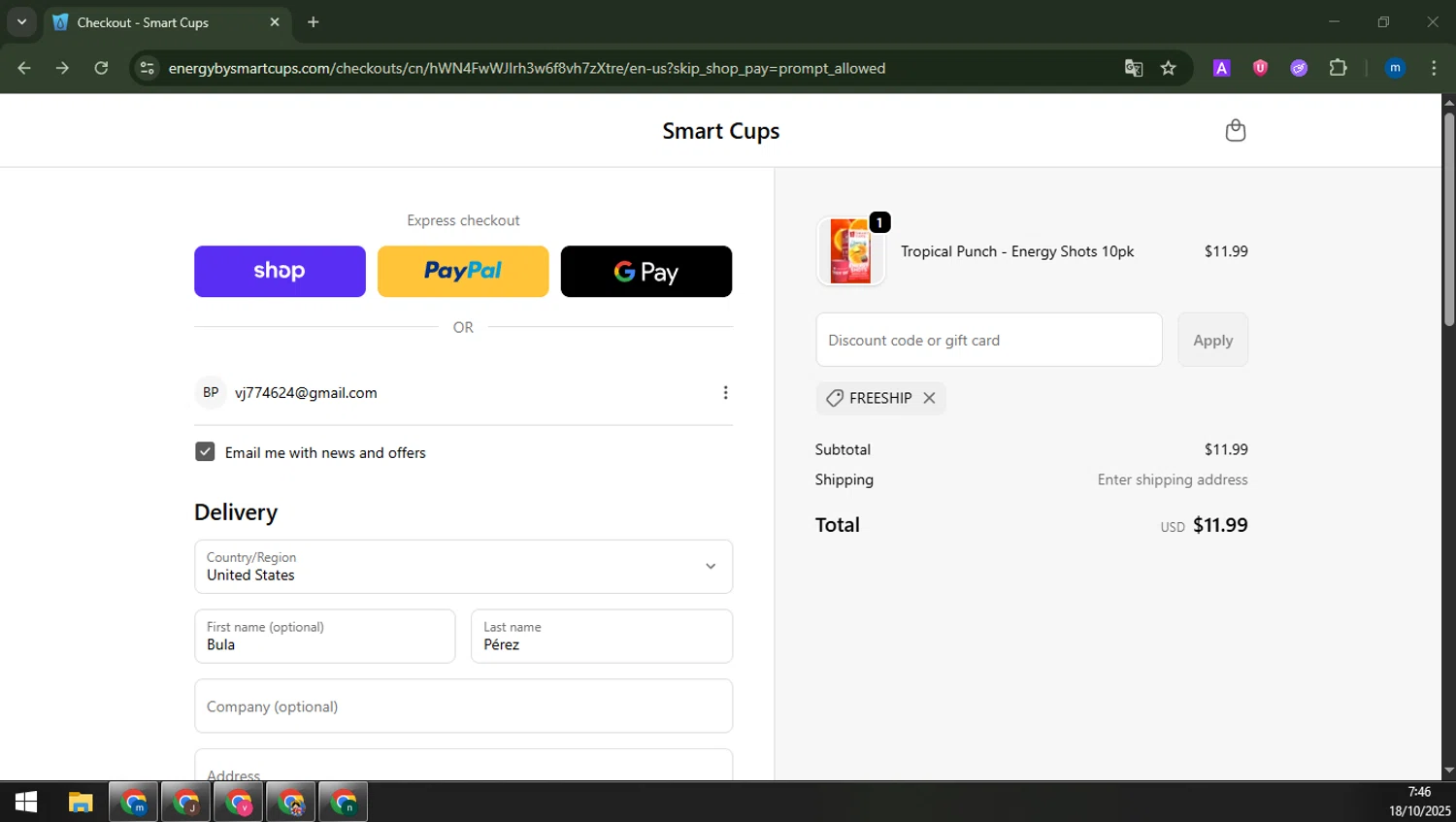Switch to Chrome window with m badge
1456x822 pixels.
(134, 803)
